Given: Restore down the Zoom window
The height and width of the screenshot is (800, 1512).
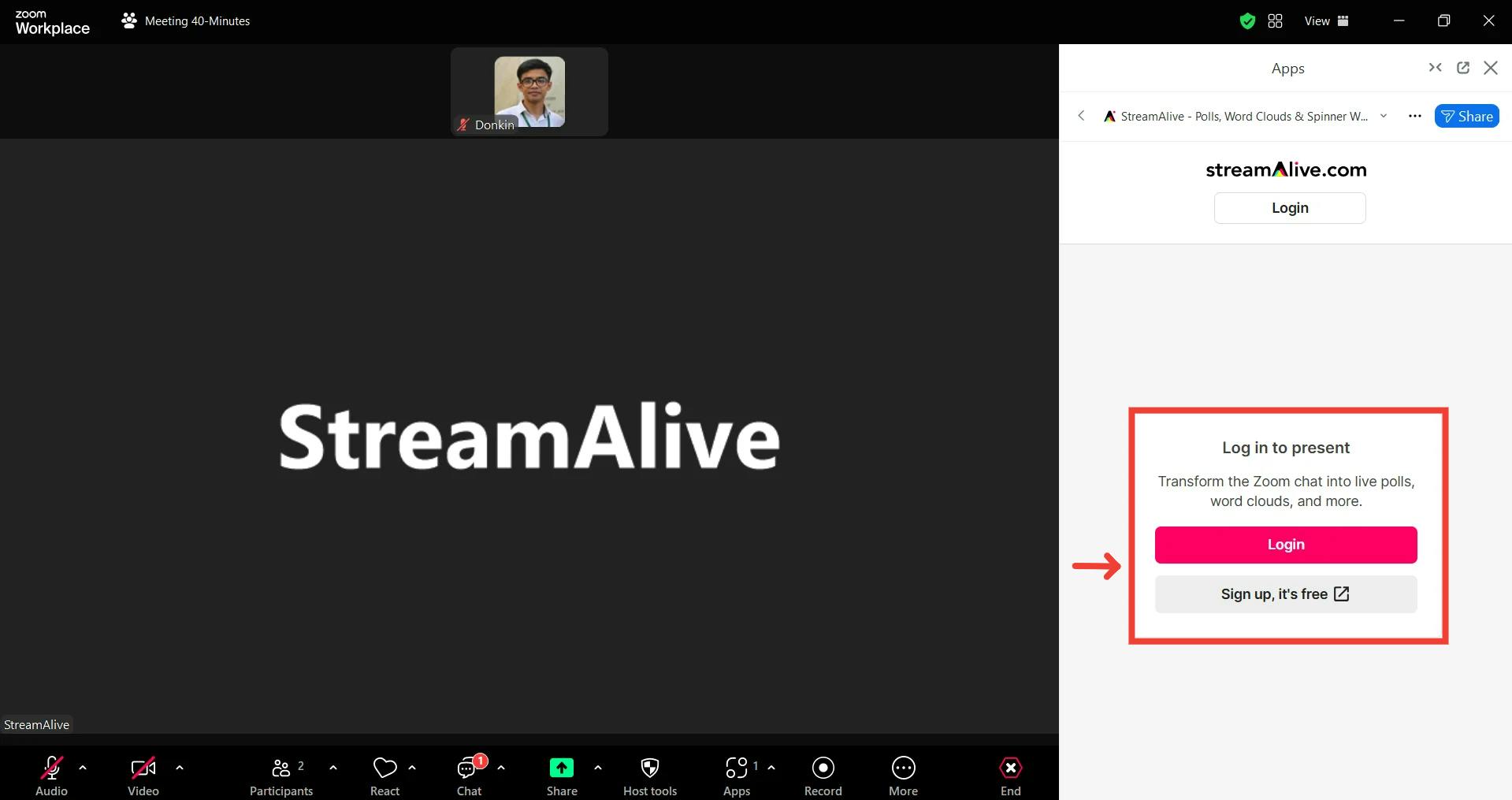Looking at the screenshot, I should [1443, 21].
